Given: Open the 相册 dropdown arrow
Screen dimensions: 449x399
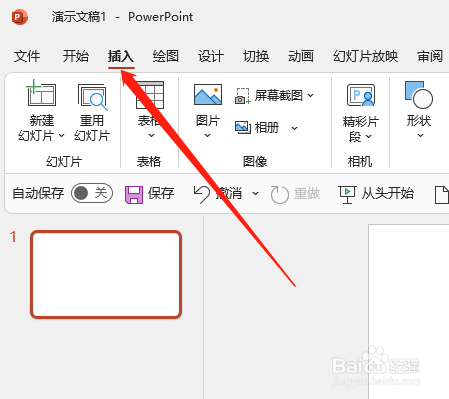Looking at the screenshot, I should [294, 128].
